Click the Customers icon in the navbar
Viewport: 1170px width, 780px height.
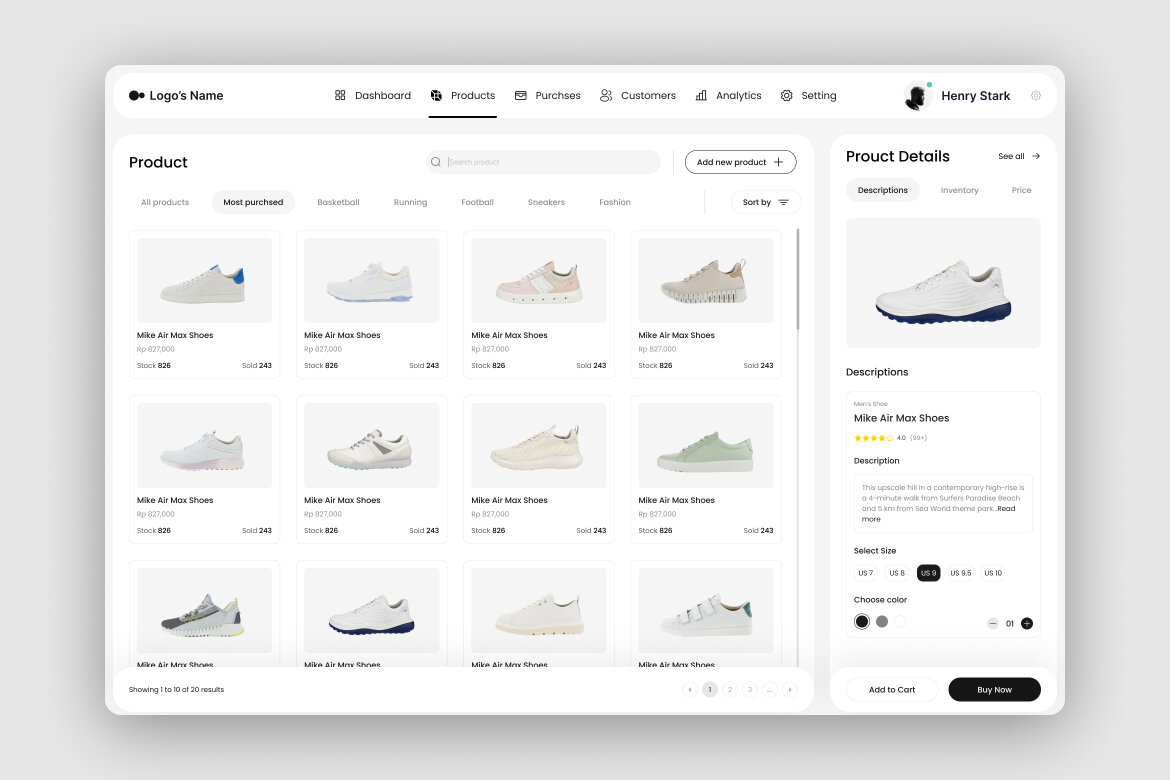605,95
